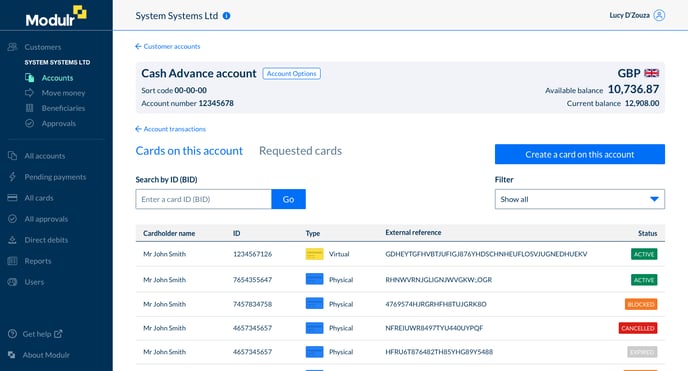688x371 pixels.
Task: Click ACTIVE status badge for card 1234567126
Action: (644, 254)
